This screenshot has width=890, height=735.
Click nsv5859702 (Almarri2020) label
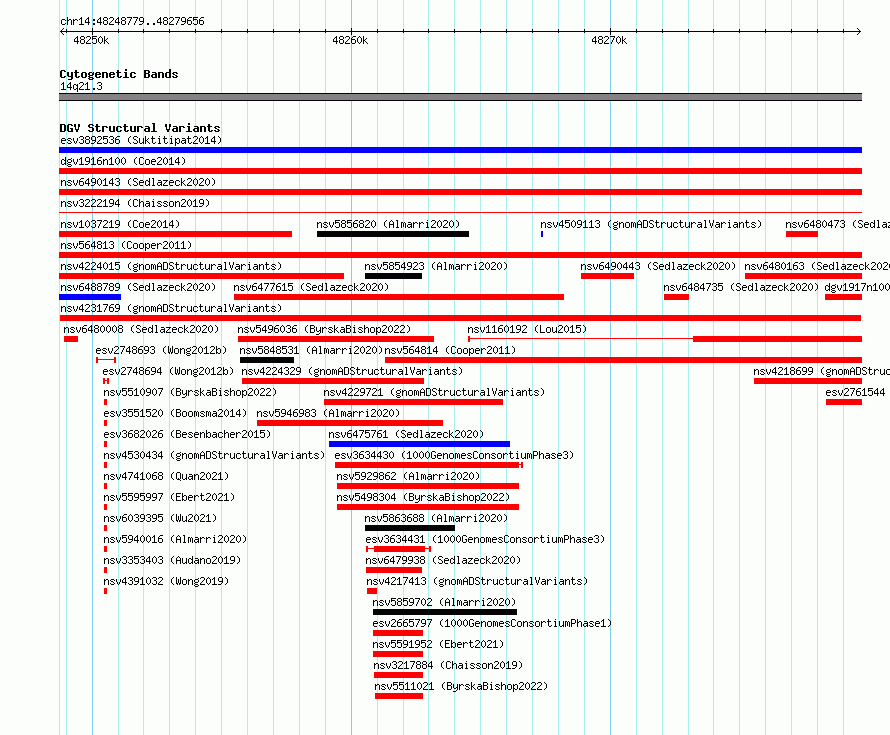tap(444, 602)
